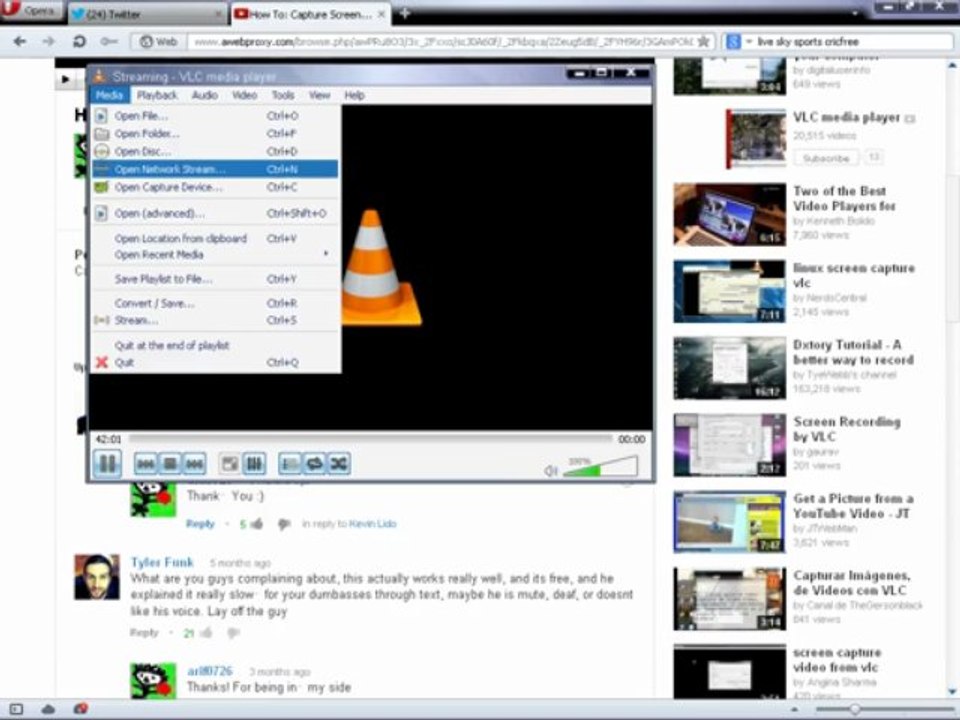Image resolution: width=960 pixels, height=720 pixels.
Task: Toggle VLC playlist button
Action: pyautogui.click(x=290, y=464)
